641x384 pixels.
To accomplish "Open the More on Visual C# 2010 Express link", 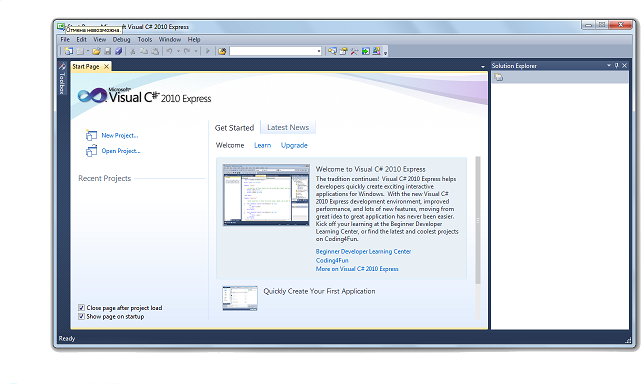I will [x=357, y=269].
